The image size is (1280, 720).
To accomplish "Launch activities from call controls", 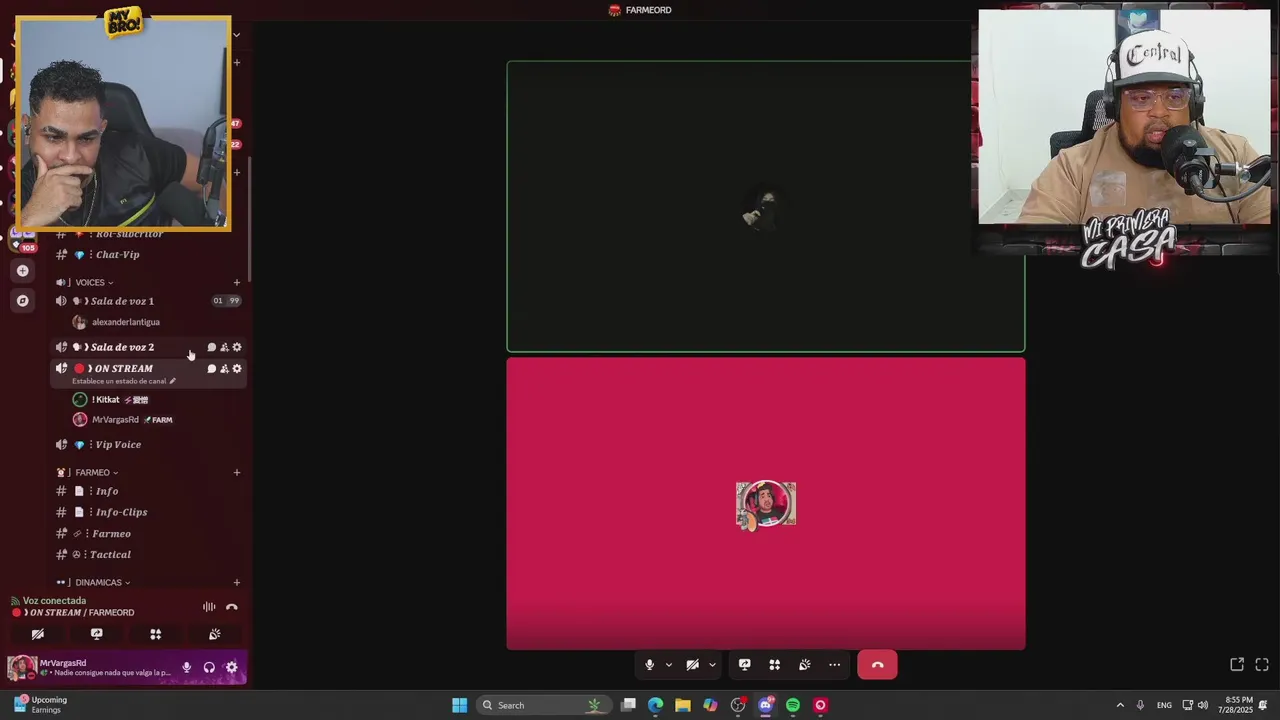I will tap(775, 665).
